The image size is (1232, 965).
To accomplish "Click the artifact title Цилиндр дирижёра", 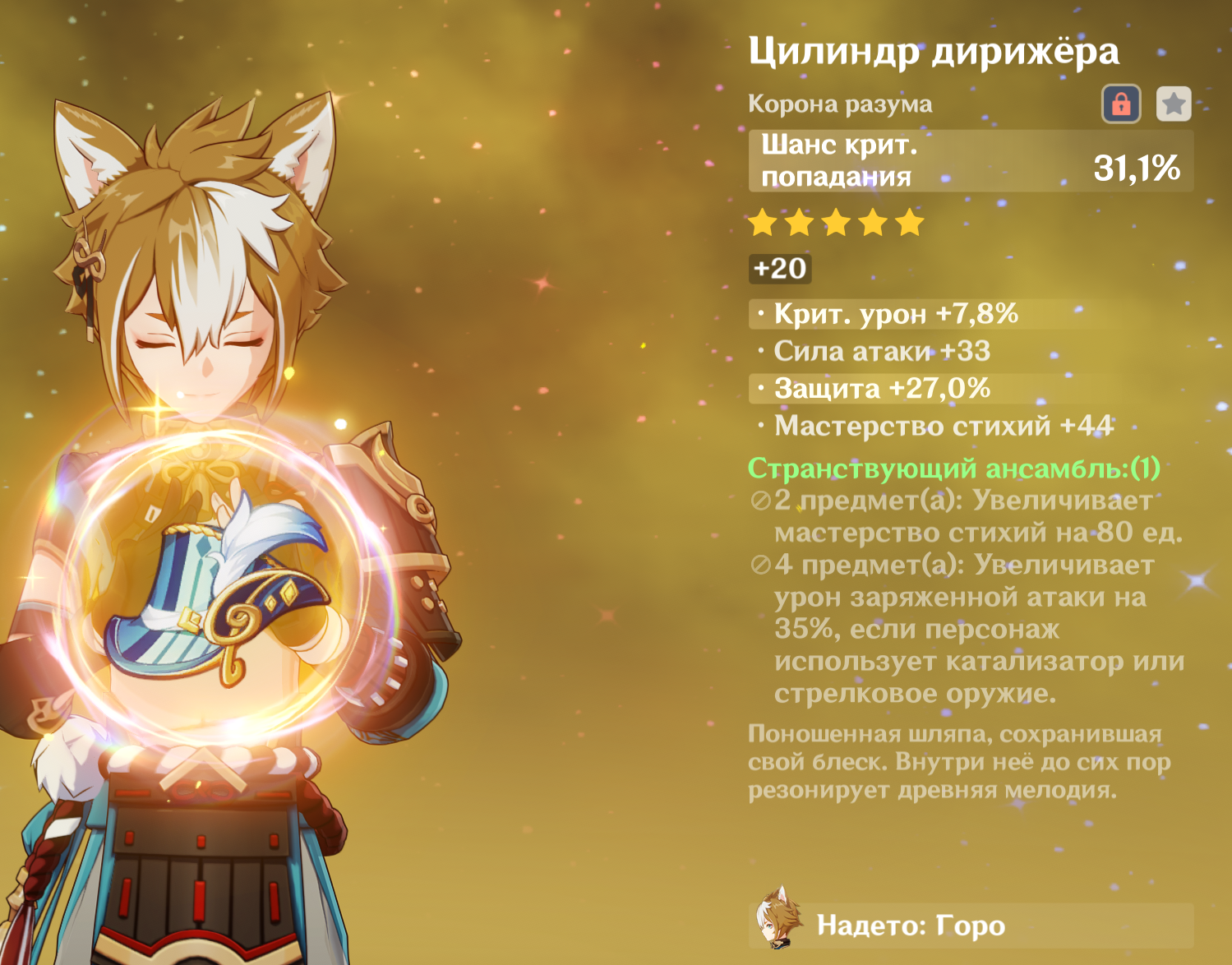I will (934, 52).
